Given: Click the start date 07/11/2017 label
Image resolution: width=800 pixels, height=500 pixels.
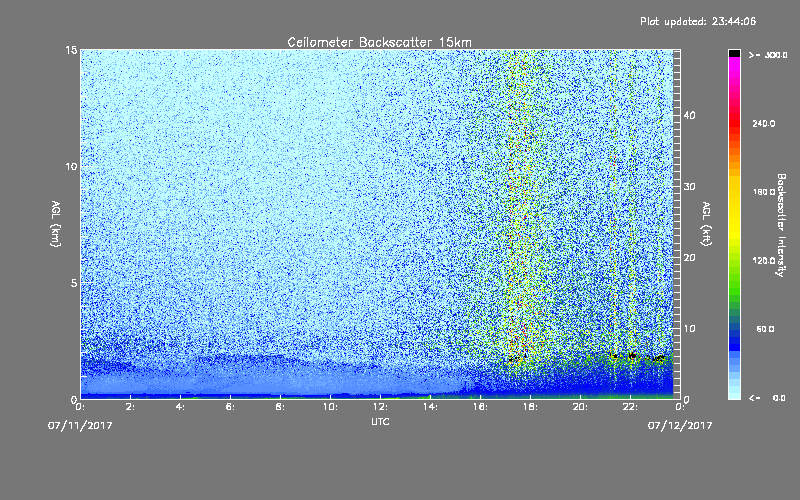Looking at the screenshot, I should pos(80,426).
